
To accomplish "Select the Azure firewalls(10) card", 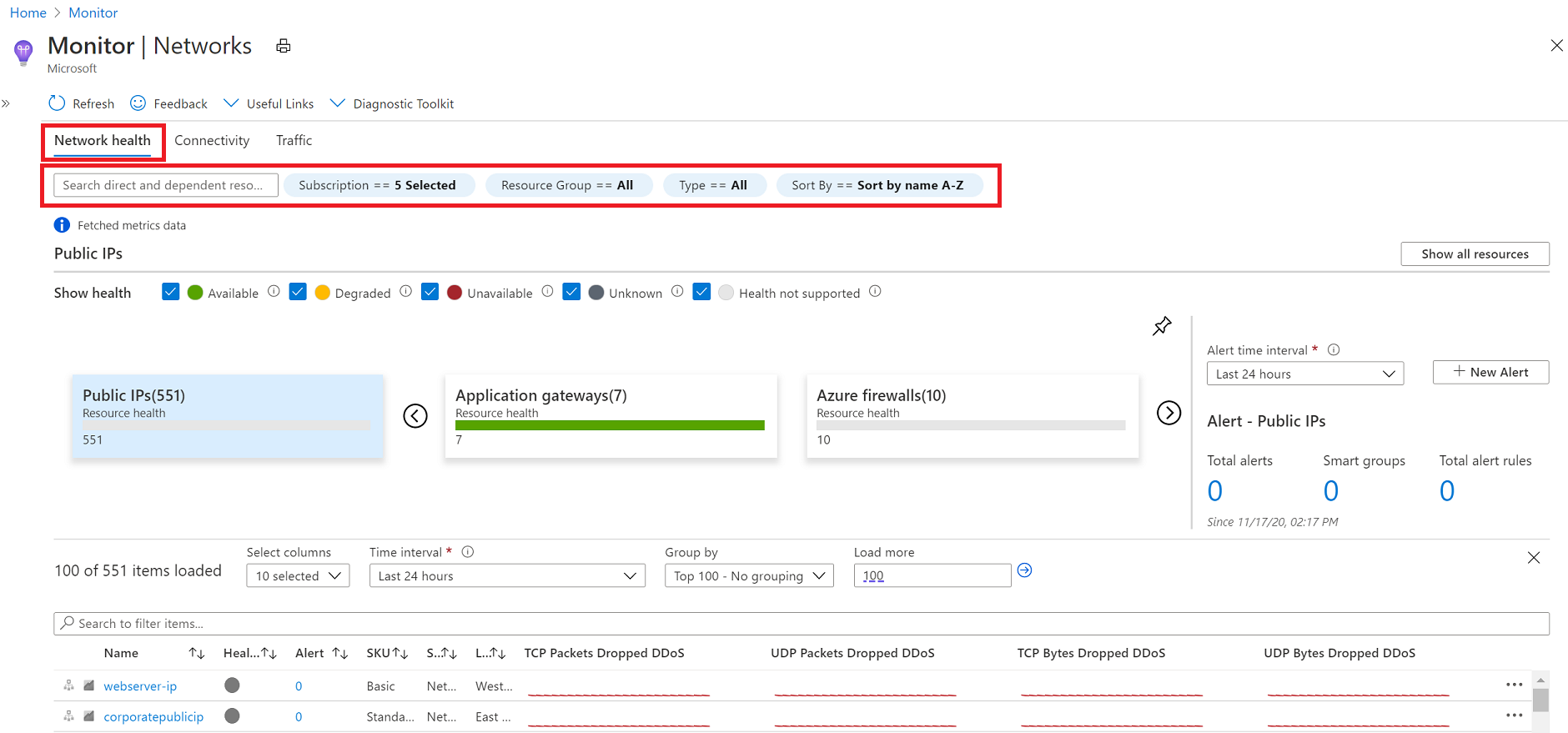I will click(972, 416).
